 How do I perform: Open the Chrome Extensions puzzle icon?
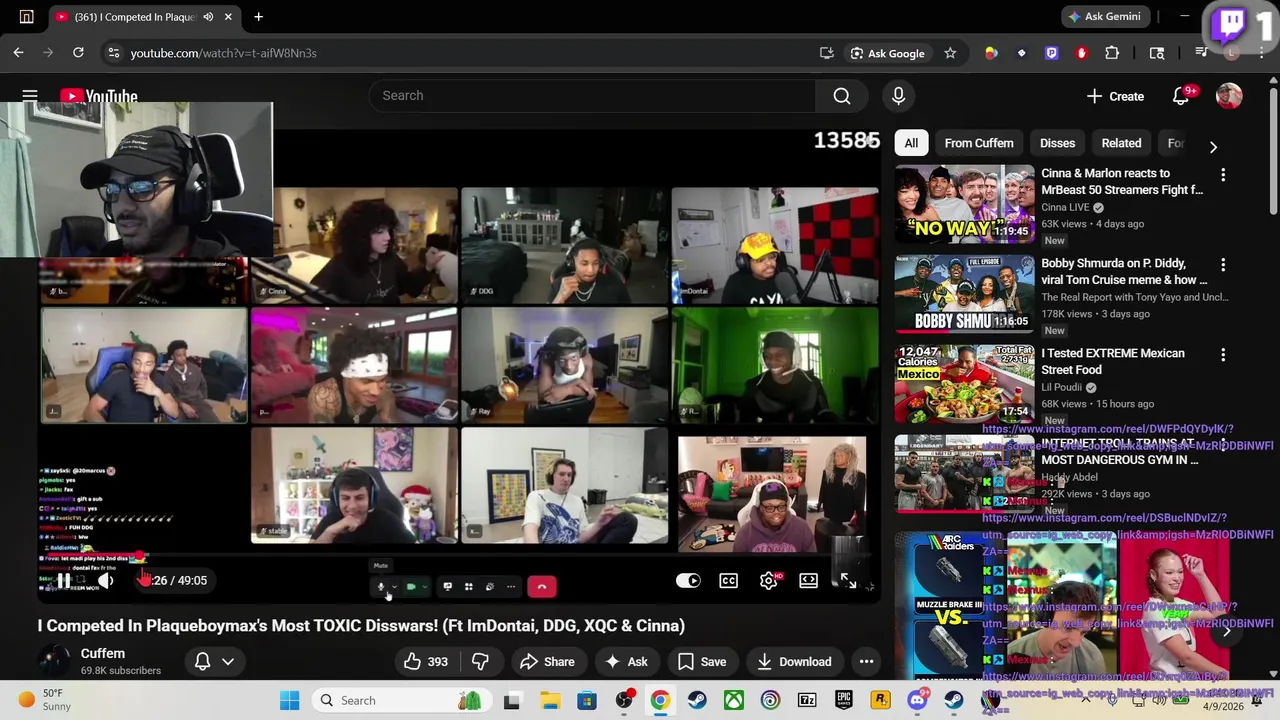pos(1112,53)
